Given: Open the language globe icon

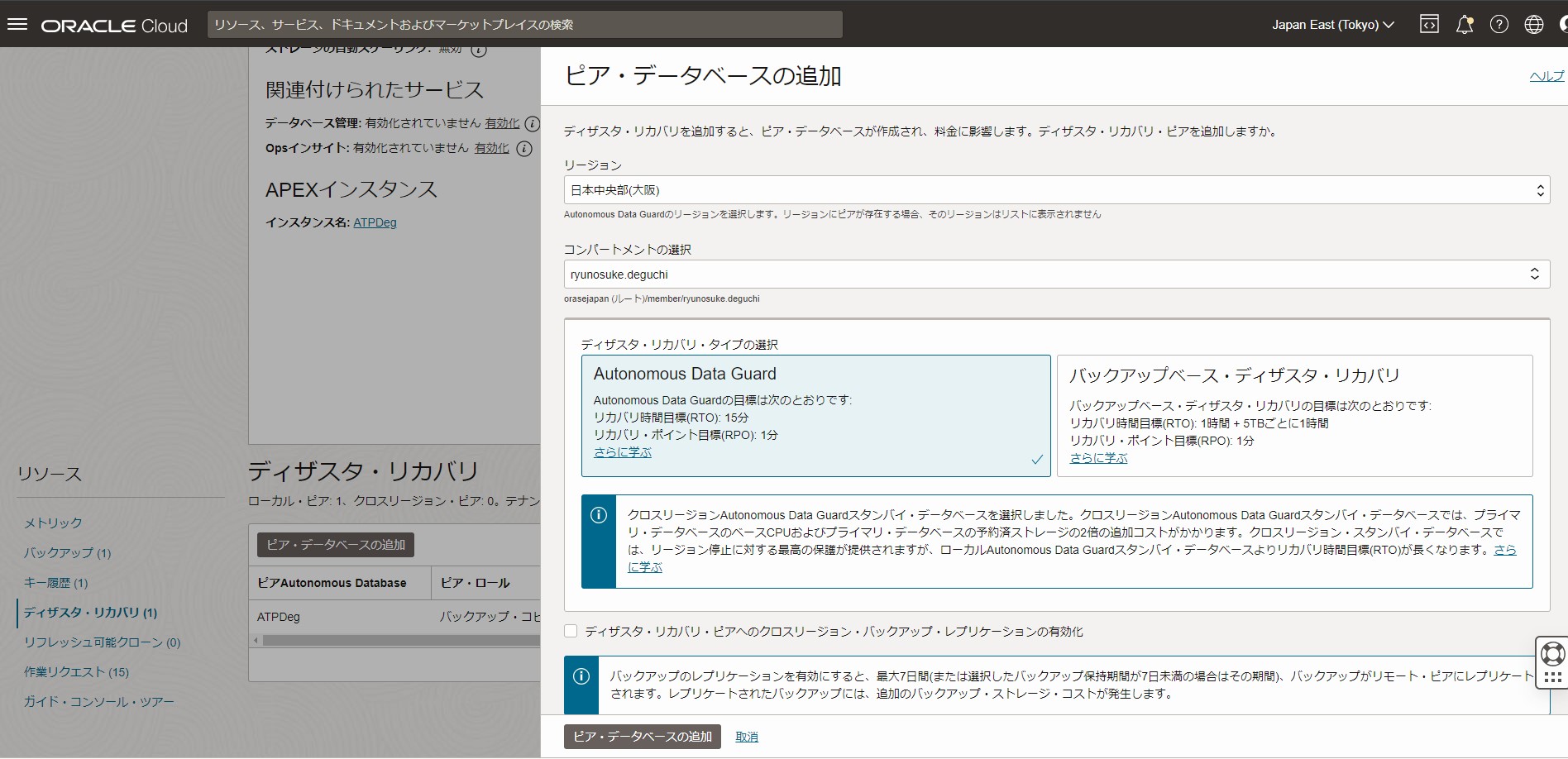Looking at the screenshot, I should (1533, 25).
